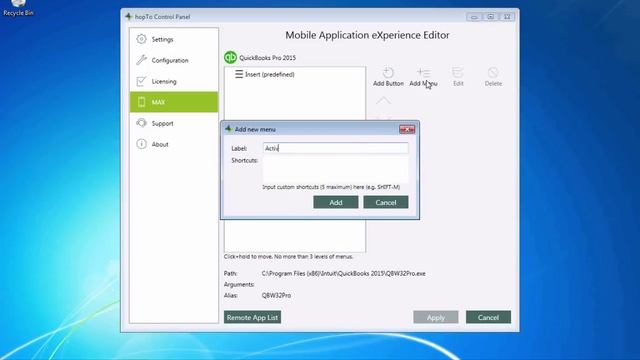Click the Support headset icon

pos(141,123)
